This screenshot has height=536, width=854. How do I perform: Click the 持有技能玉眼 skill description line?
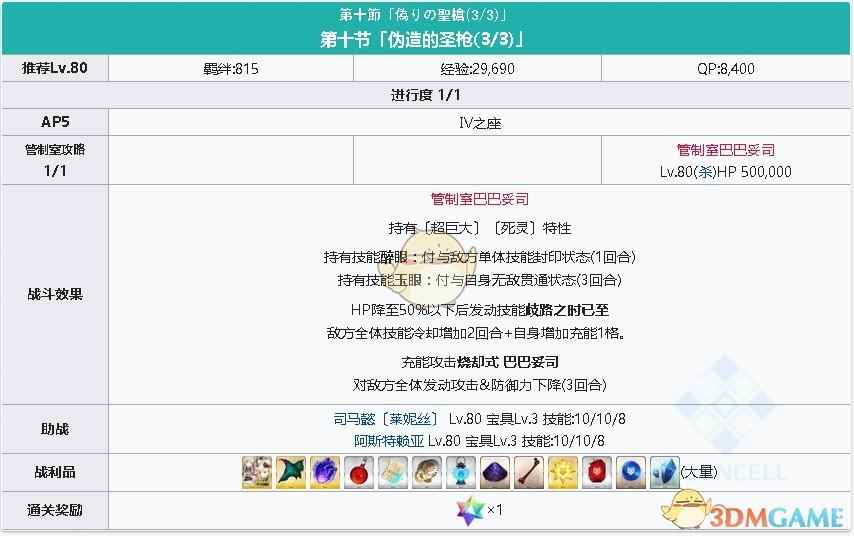tap(479, 280)
